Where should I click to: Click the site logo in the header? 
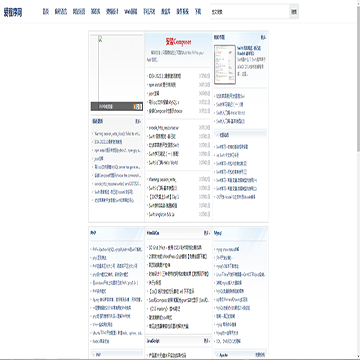coord(13,12)
